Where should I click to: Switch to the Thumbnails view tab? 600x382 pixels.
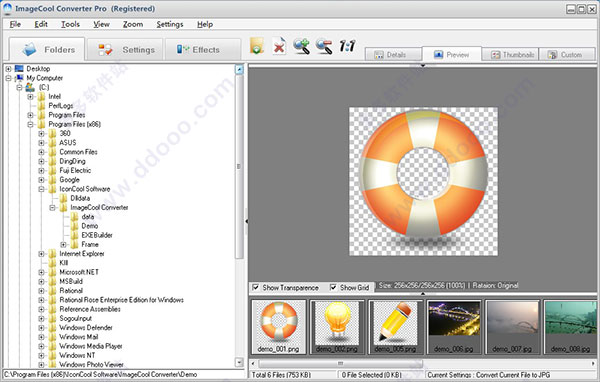pos(510,55)
